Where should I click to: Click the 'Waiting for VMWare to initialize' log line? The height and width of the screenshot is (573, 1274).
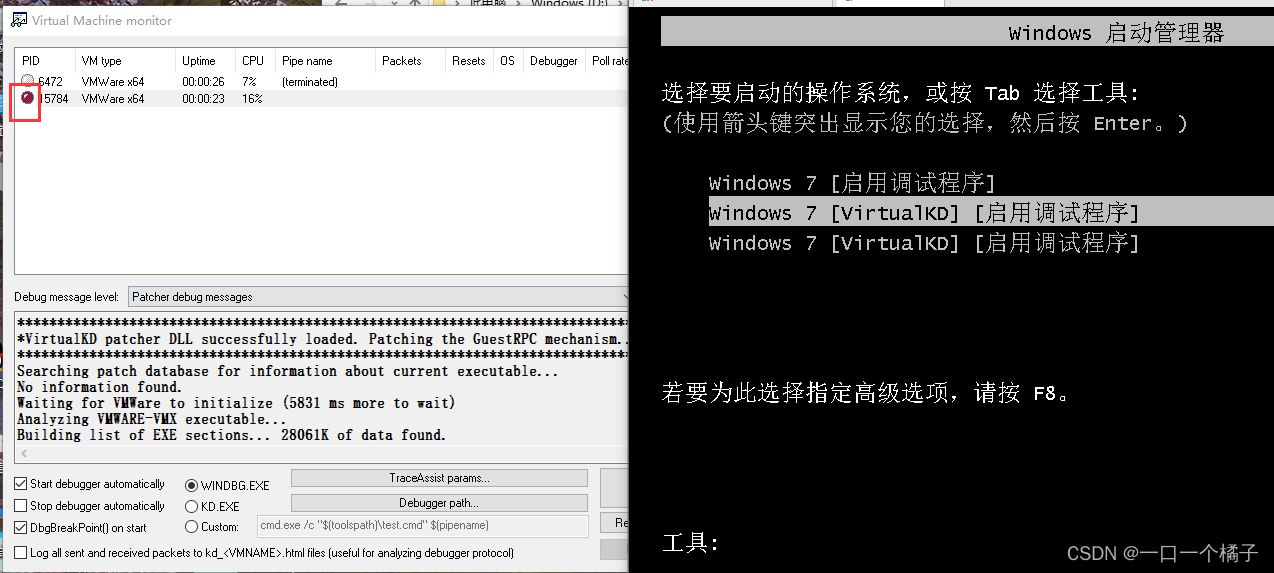[236, 403]
